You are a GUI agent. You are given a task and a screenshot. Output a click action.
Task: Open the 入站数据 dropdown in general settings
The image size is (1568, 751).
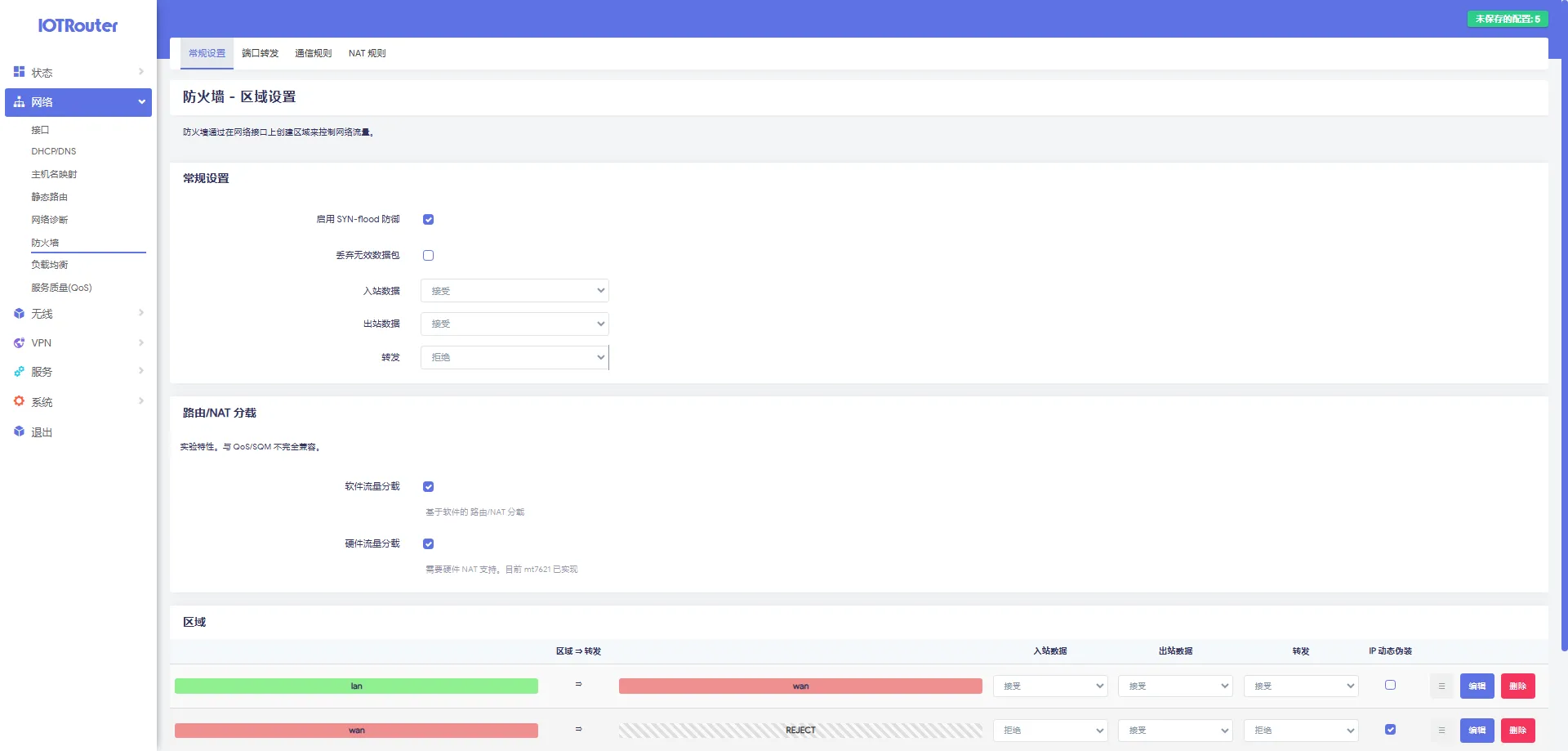click(x=514, y=291)
